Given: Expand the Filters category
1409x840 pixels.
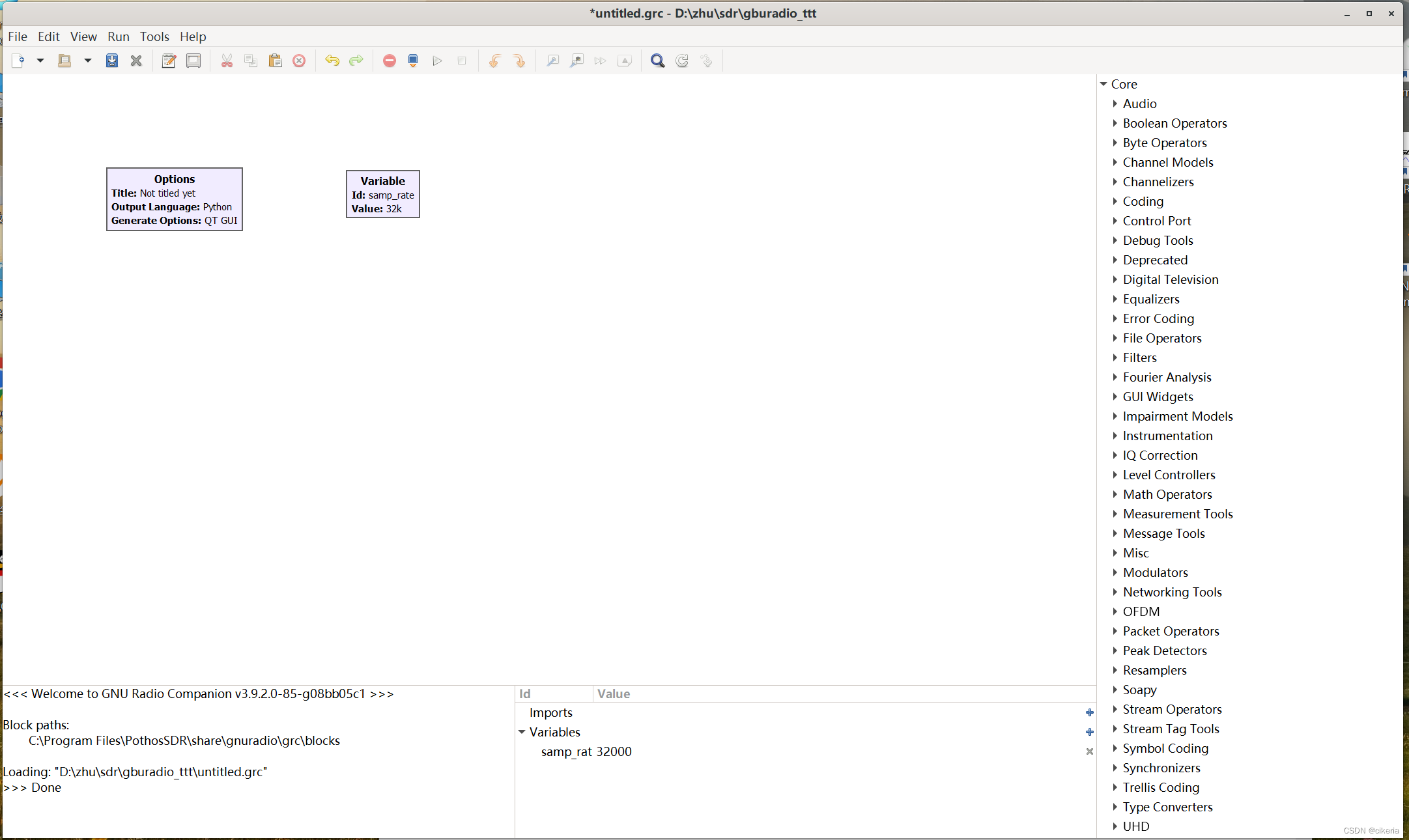Looking at the screenshot, I should coord(1116,357).
